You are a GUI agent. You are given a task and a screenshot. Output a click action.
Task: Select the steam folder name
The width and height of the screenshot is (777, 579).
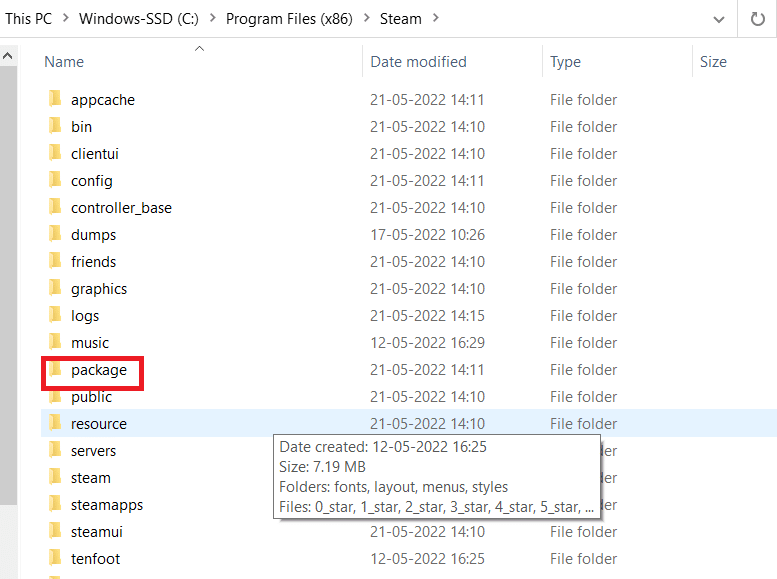click(91, 478)
